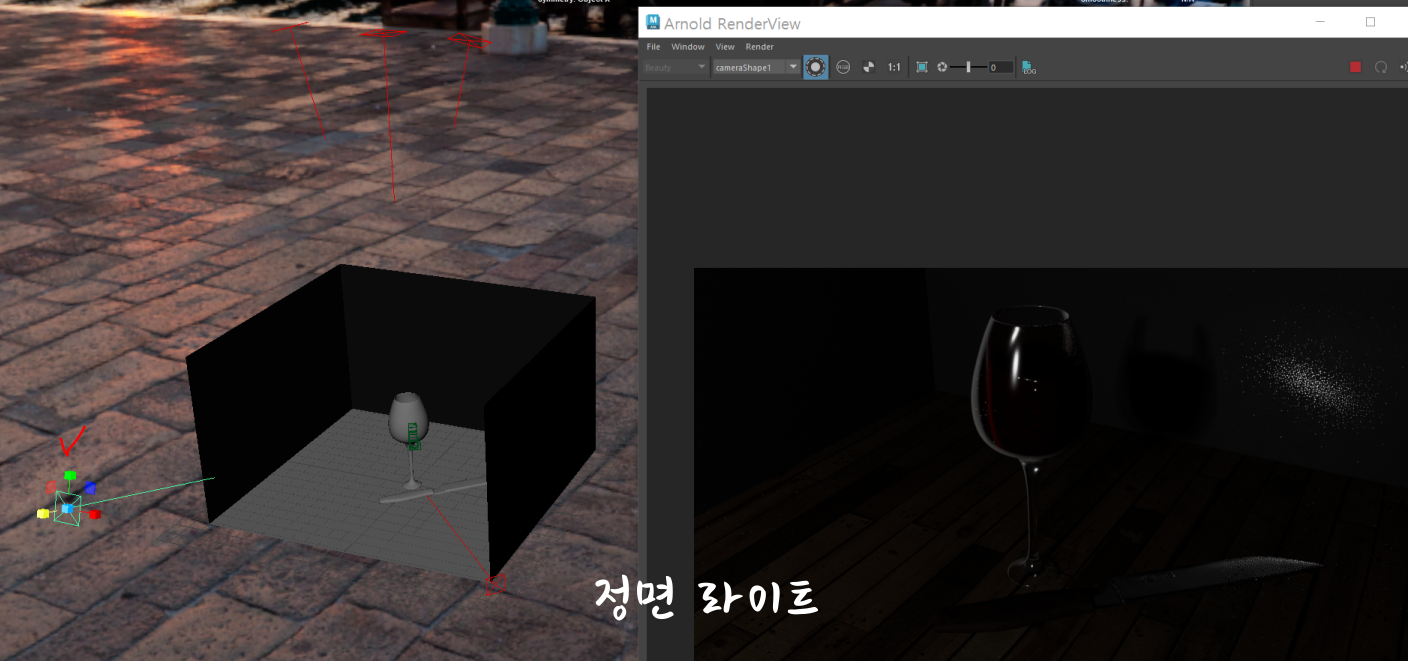This screenshot has width=1408, height=661.
Task: Toggle the checkered alpha channel display icon
Action: (868, 67)
